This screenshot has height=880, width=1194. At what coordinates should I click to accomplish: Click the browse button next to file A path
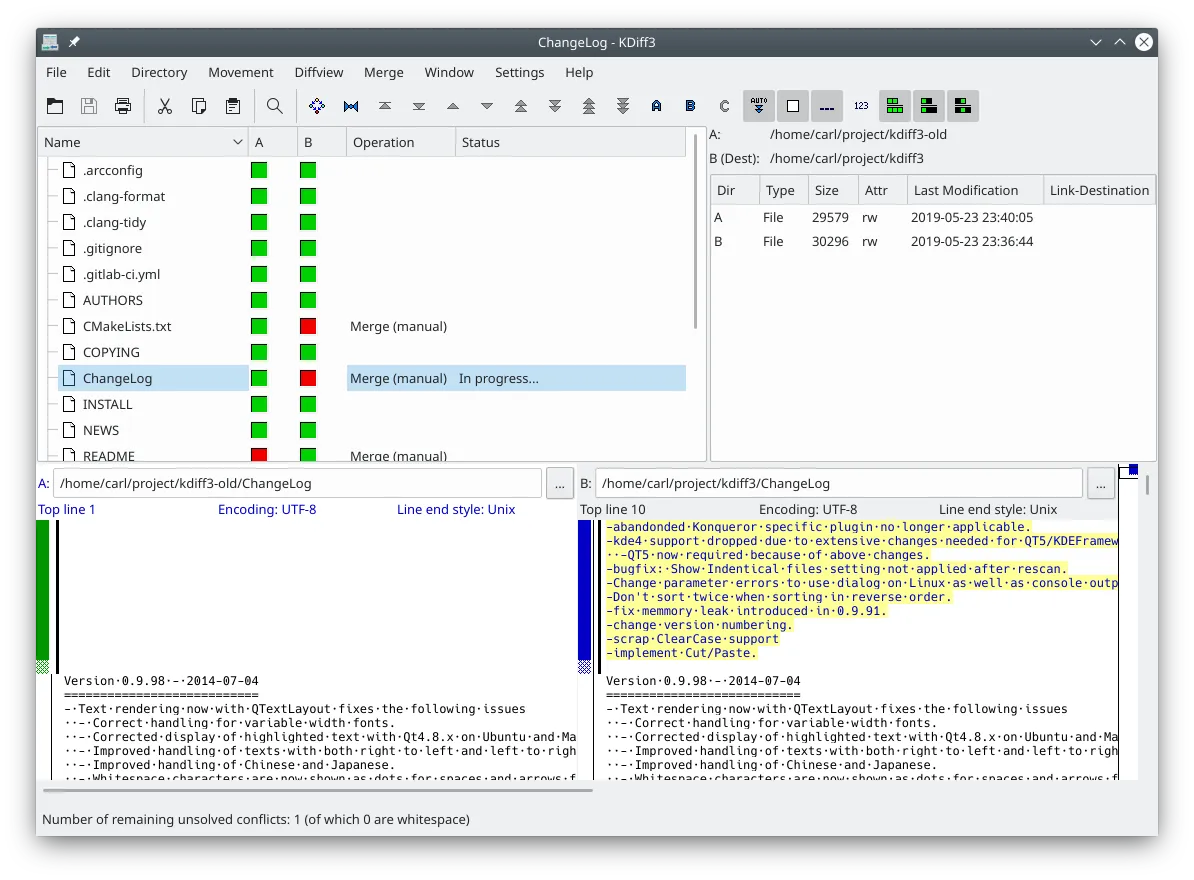click(559, 483)
